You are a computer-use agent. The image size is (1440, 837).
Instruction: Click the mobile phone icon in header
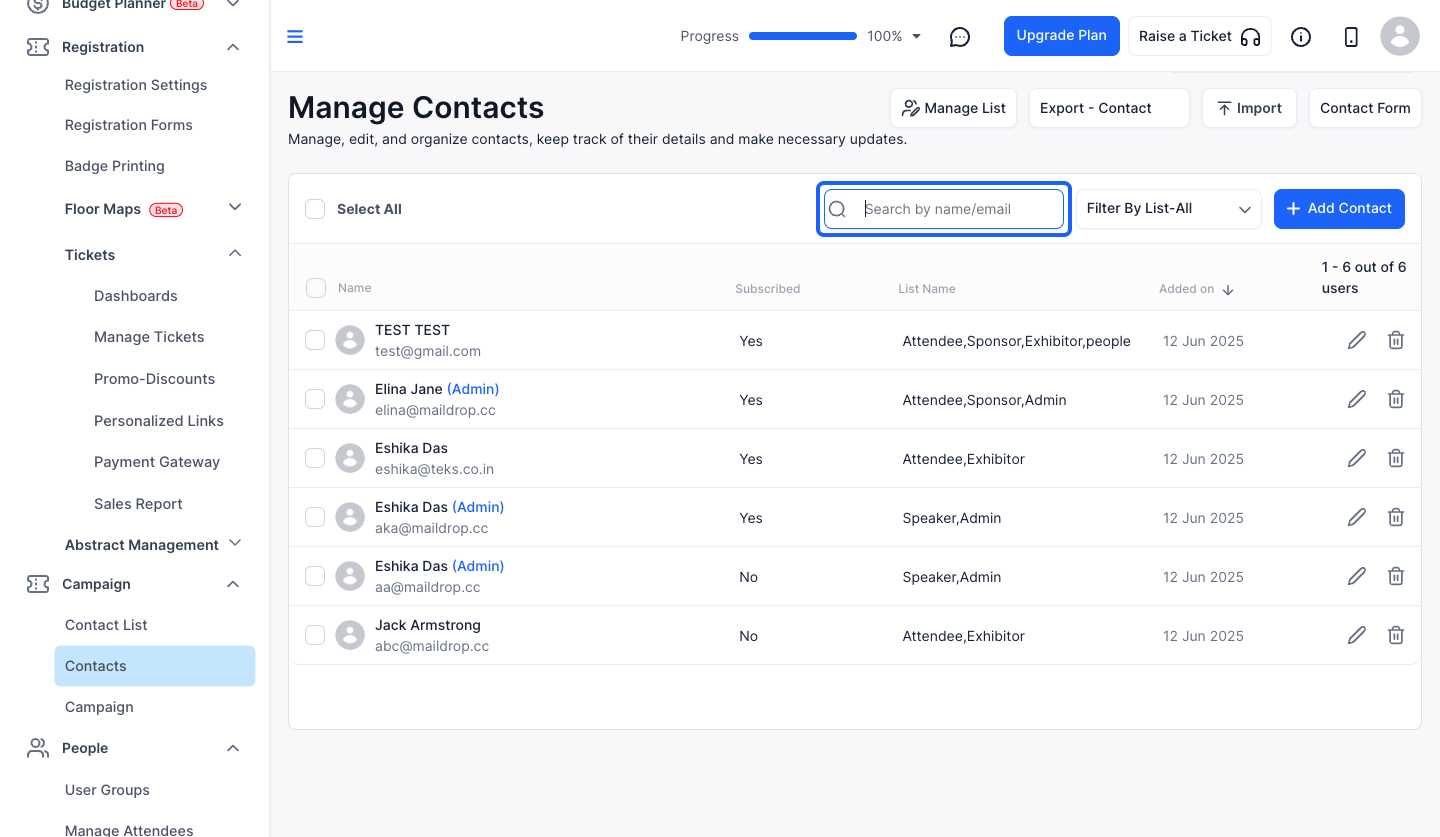pos(1351,37)
